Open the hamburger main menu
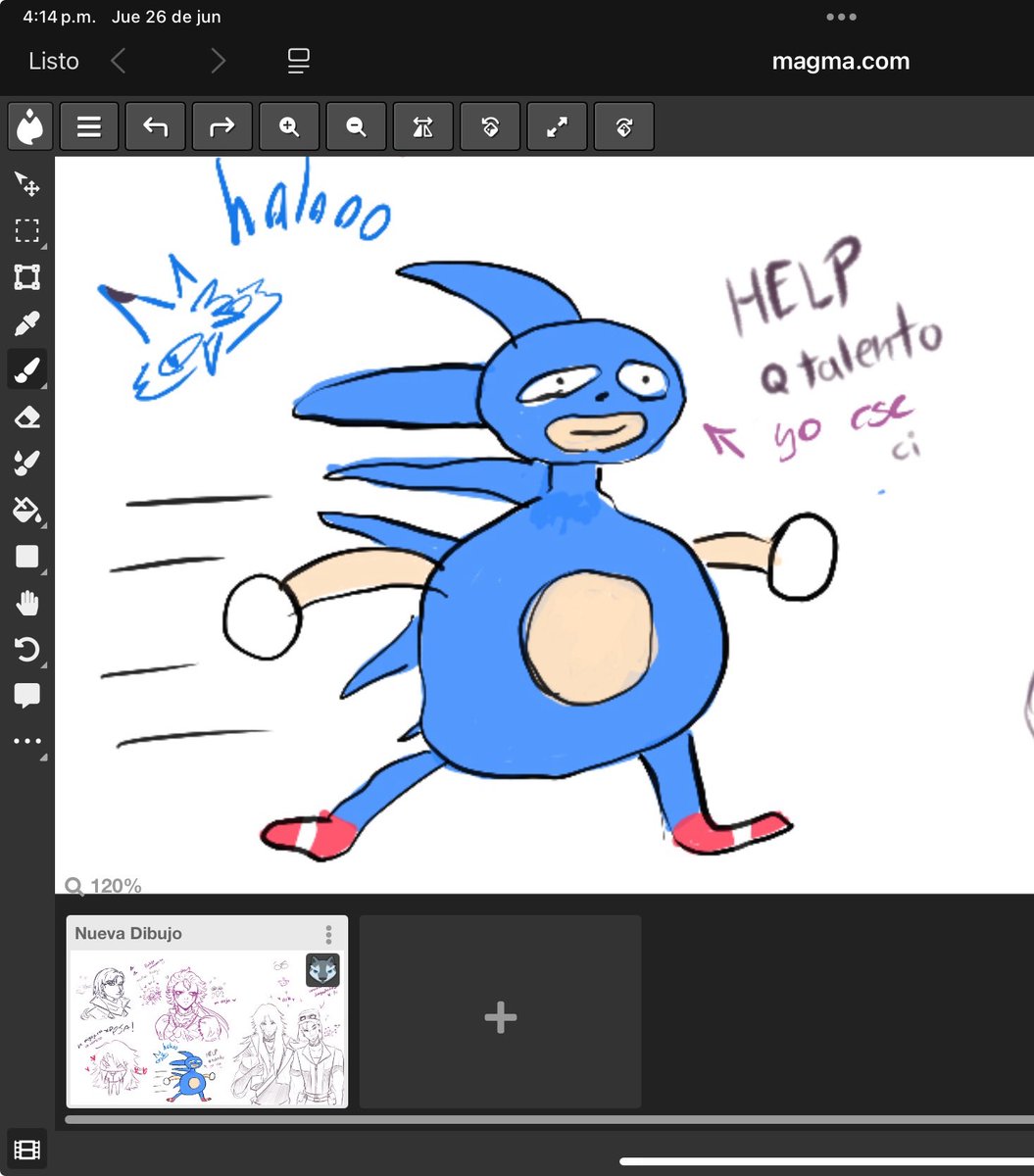 coord(89,126)
